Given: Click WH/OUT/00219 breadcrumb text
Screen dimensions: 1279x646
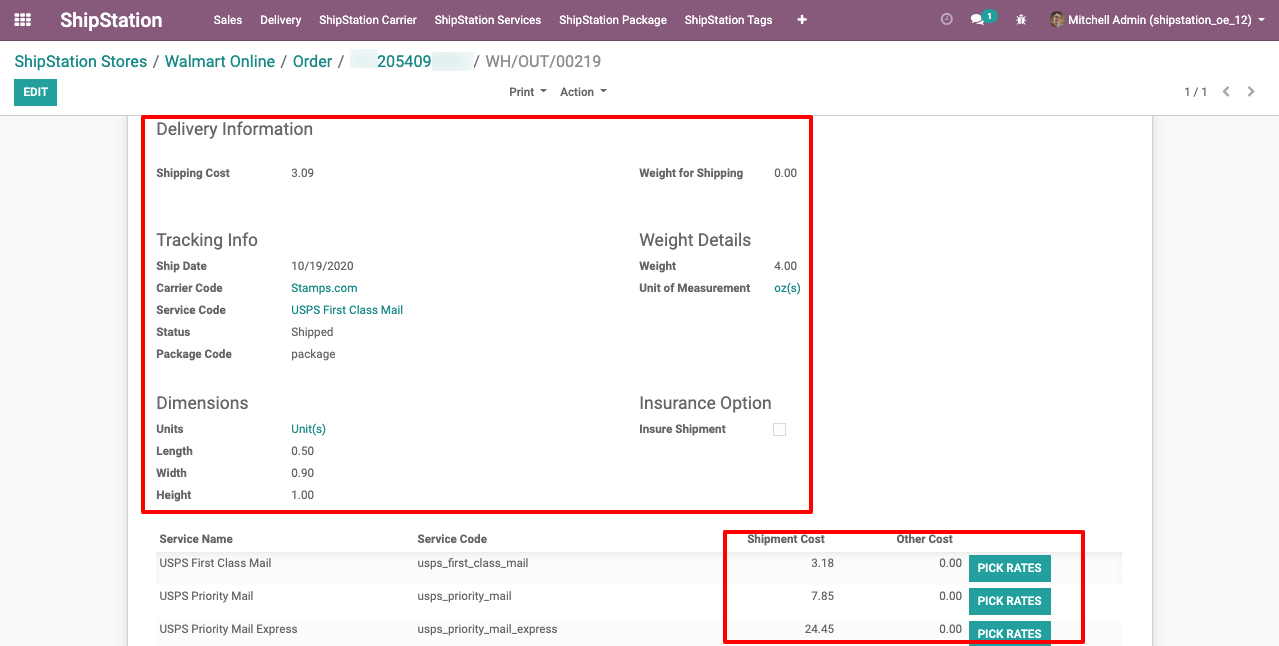Looking at the screenshot, I should [543, 61].
